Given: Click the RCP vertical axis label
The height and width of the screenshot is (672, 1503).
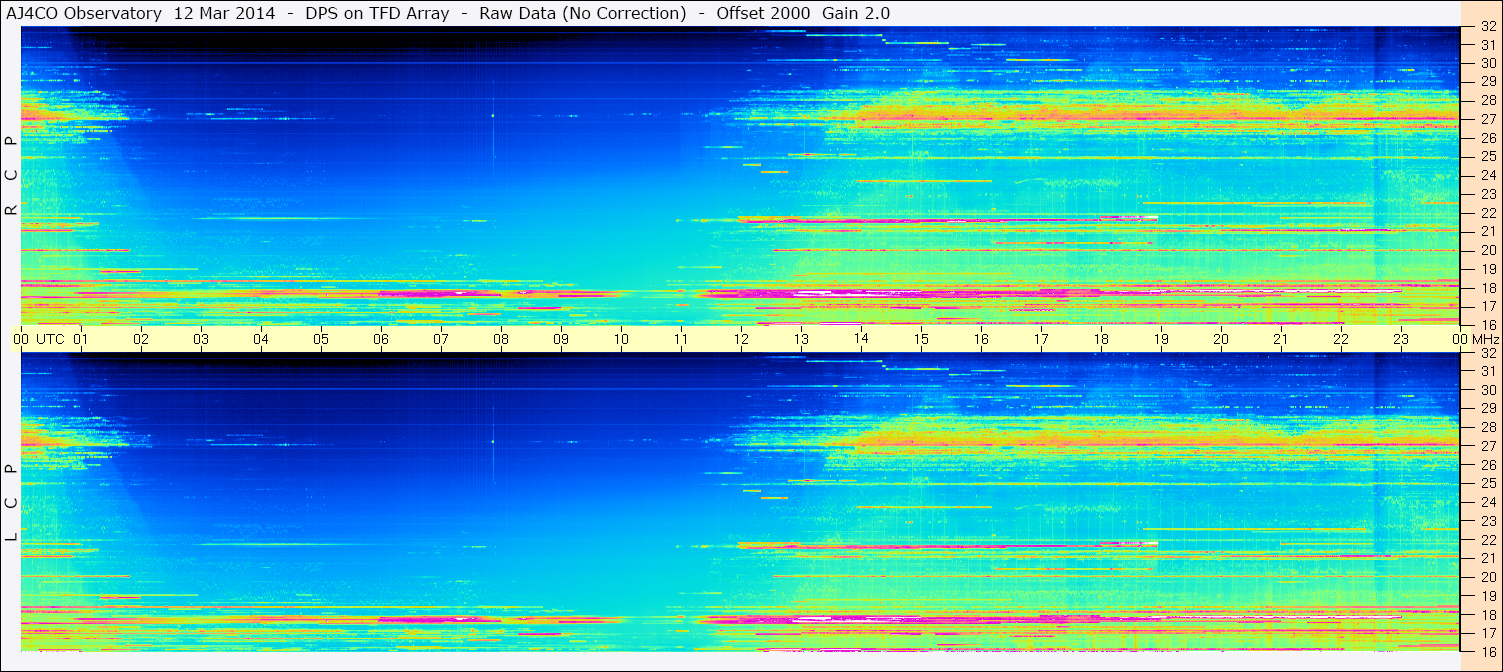Looking at the screenshot, I should point(11,176).
